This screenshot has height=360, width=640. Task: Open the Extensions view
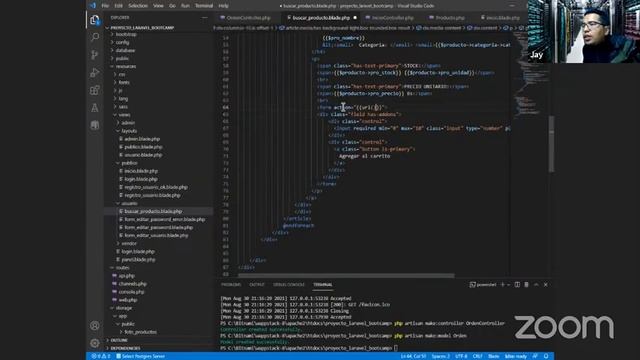tap(95, 90)
